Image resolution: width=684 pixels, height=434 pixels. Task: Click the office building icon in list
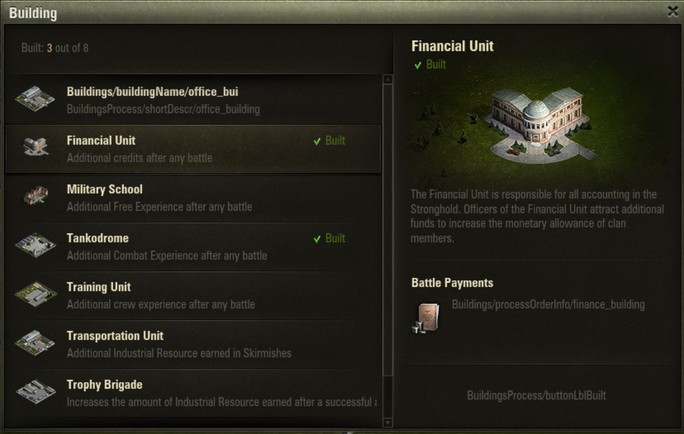pyautogui.click(x=36, y=99)
